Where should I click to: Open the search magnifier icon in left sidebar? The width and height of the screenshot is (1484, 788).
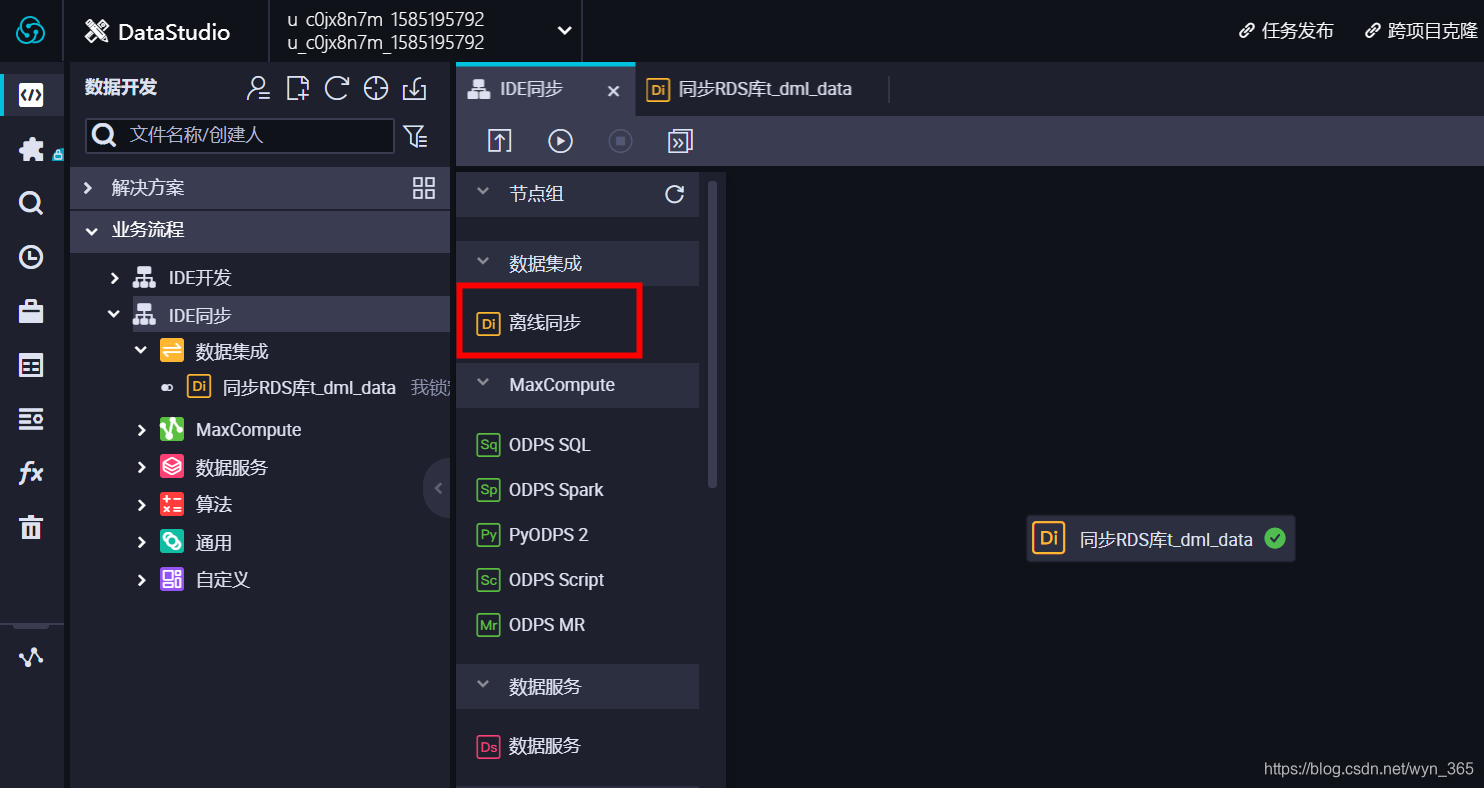[31, 204]
